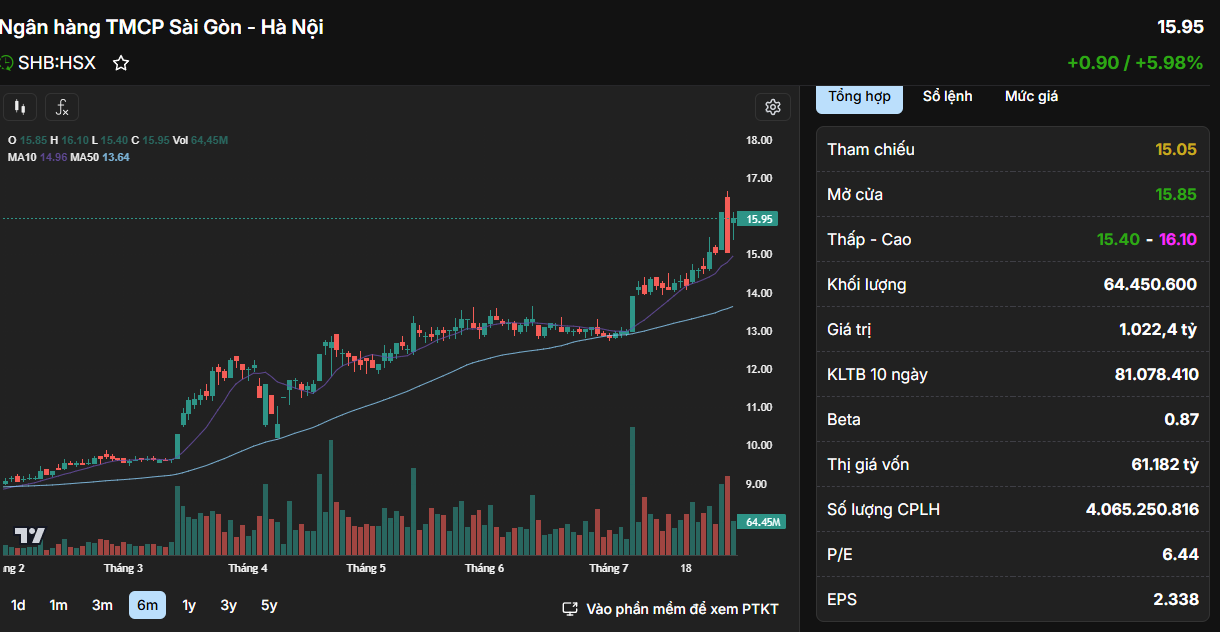Click the Khối lượng value 64.450.600

click(1150, 285)
